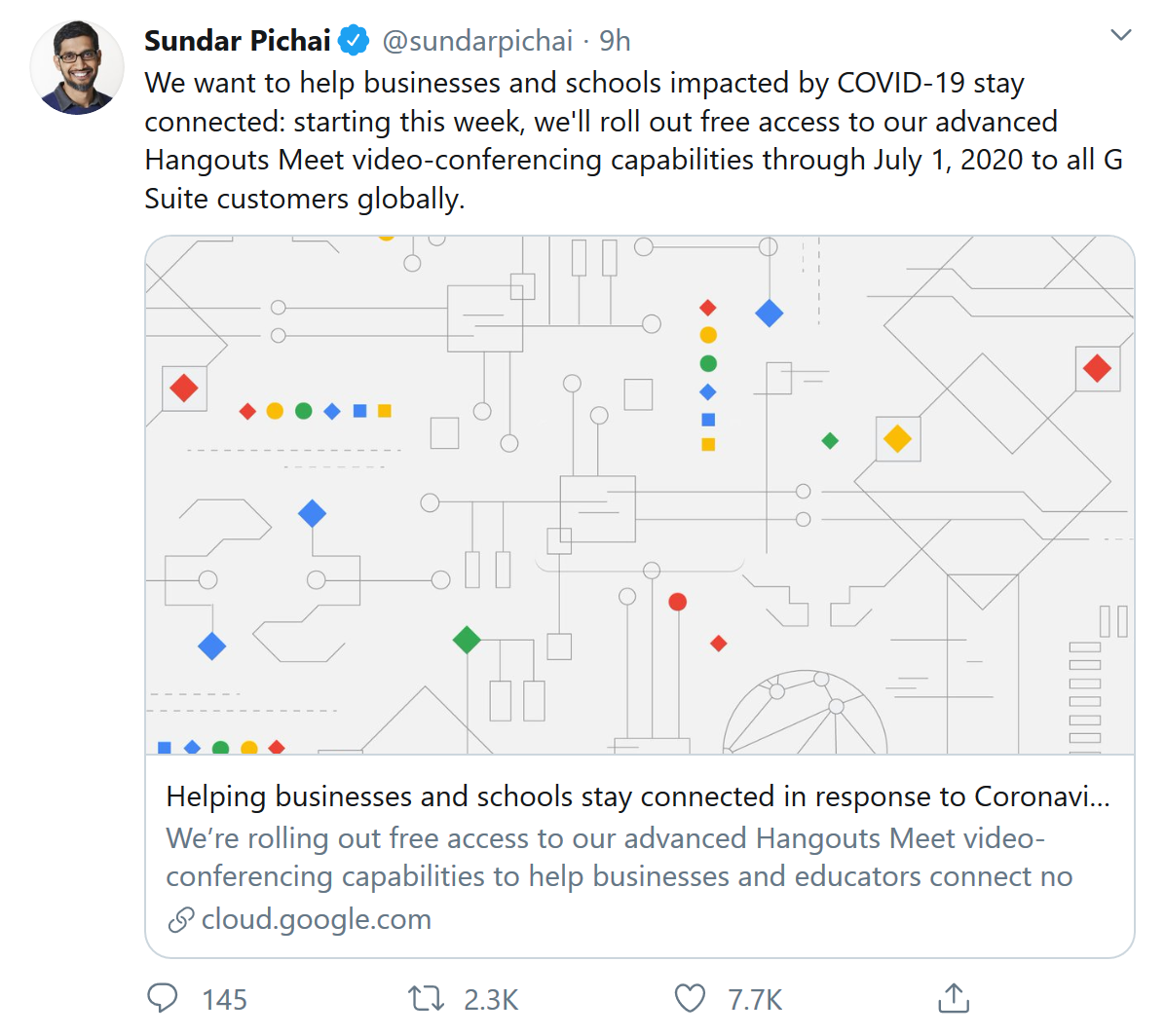Click the @sundarpichai handle
Screen dimensions: 1165x1036
[477, 41]
